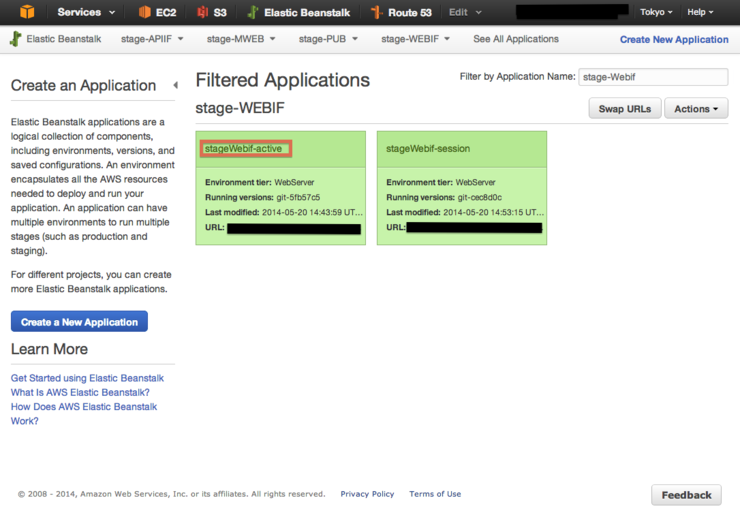Click Create New Application link at top right

pos(674,40)
